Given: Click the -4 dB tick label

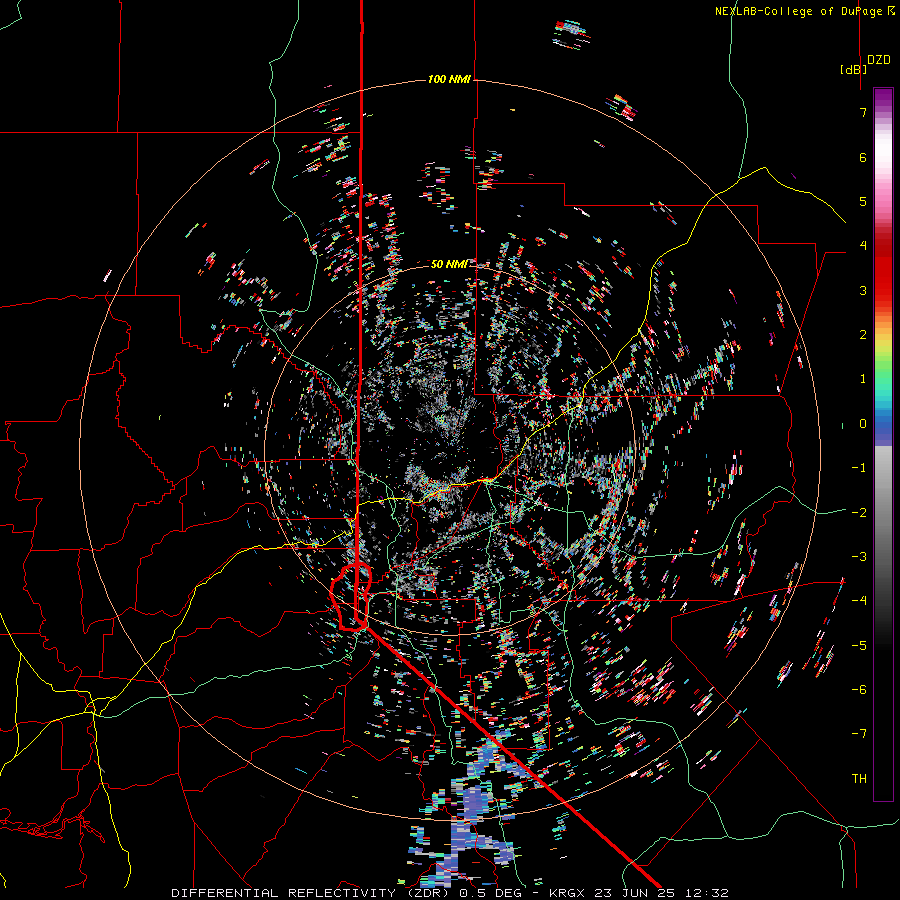Looking at the screenshot, I should pyautogui.click(x=859, y=600).
